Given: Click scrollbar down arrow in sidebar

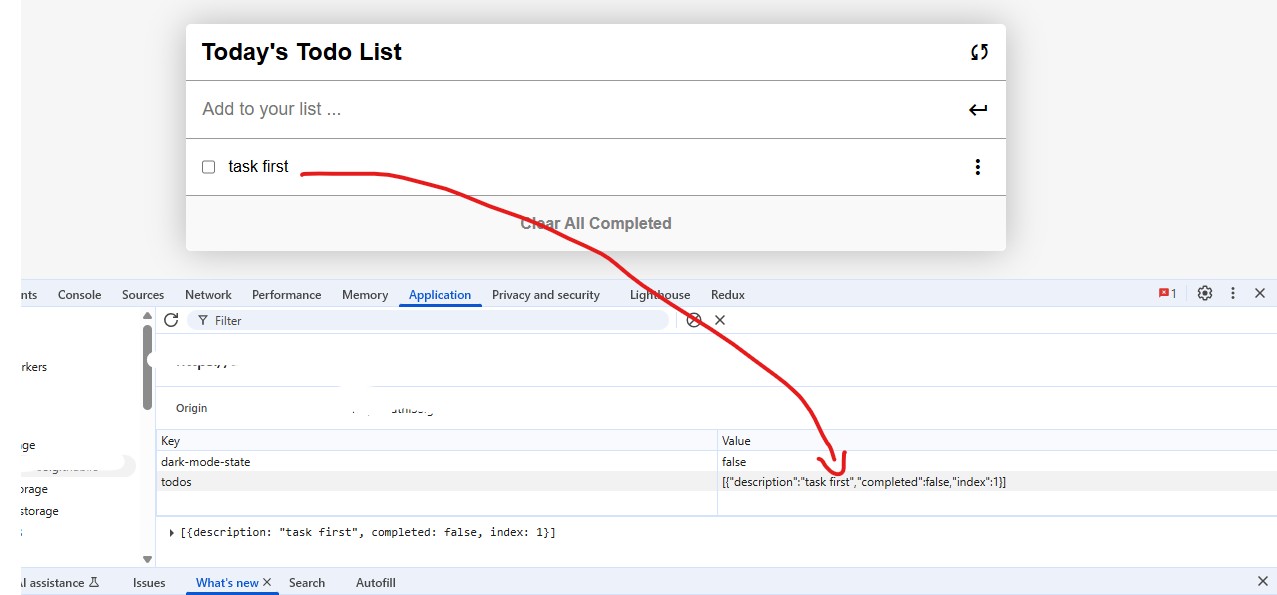Looking at the screenshot, I should point(148,559).
